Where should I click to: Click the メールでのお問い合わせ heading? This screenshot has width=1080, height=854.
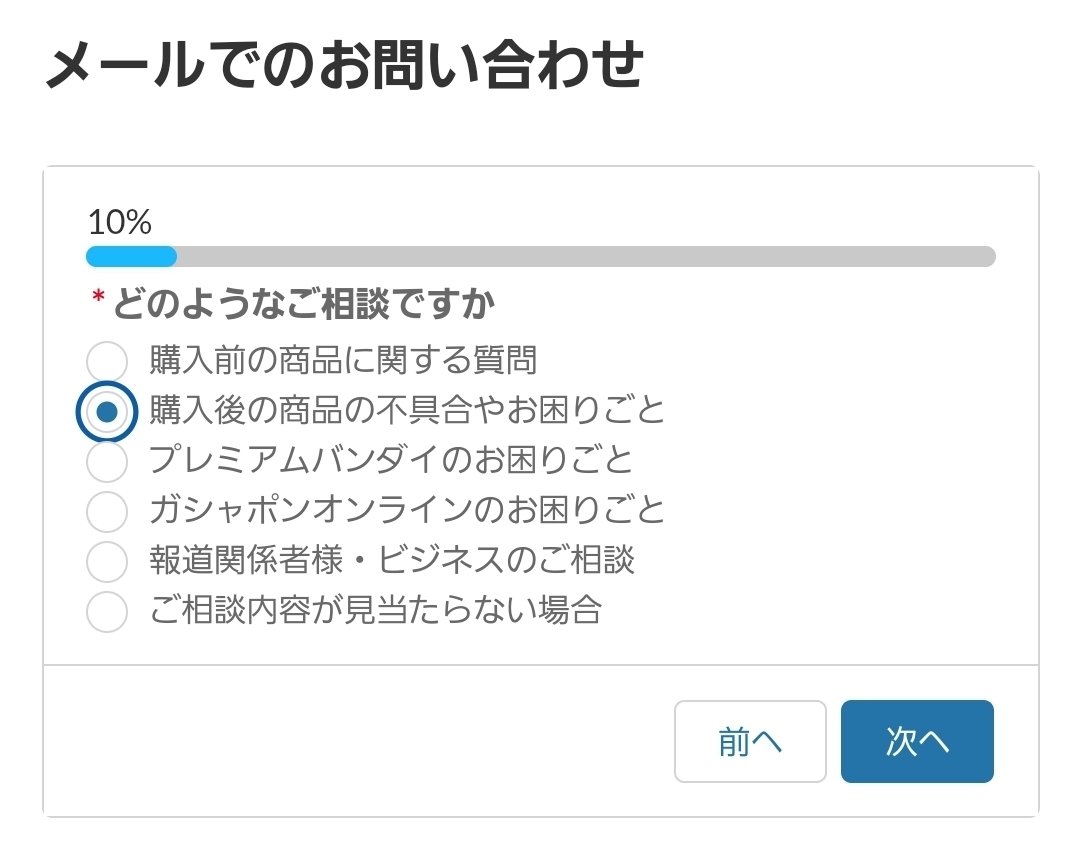pos(345,68)
